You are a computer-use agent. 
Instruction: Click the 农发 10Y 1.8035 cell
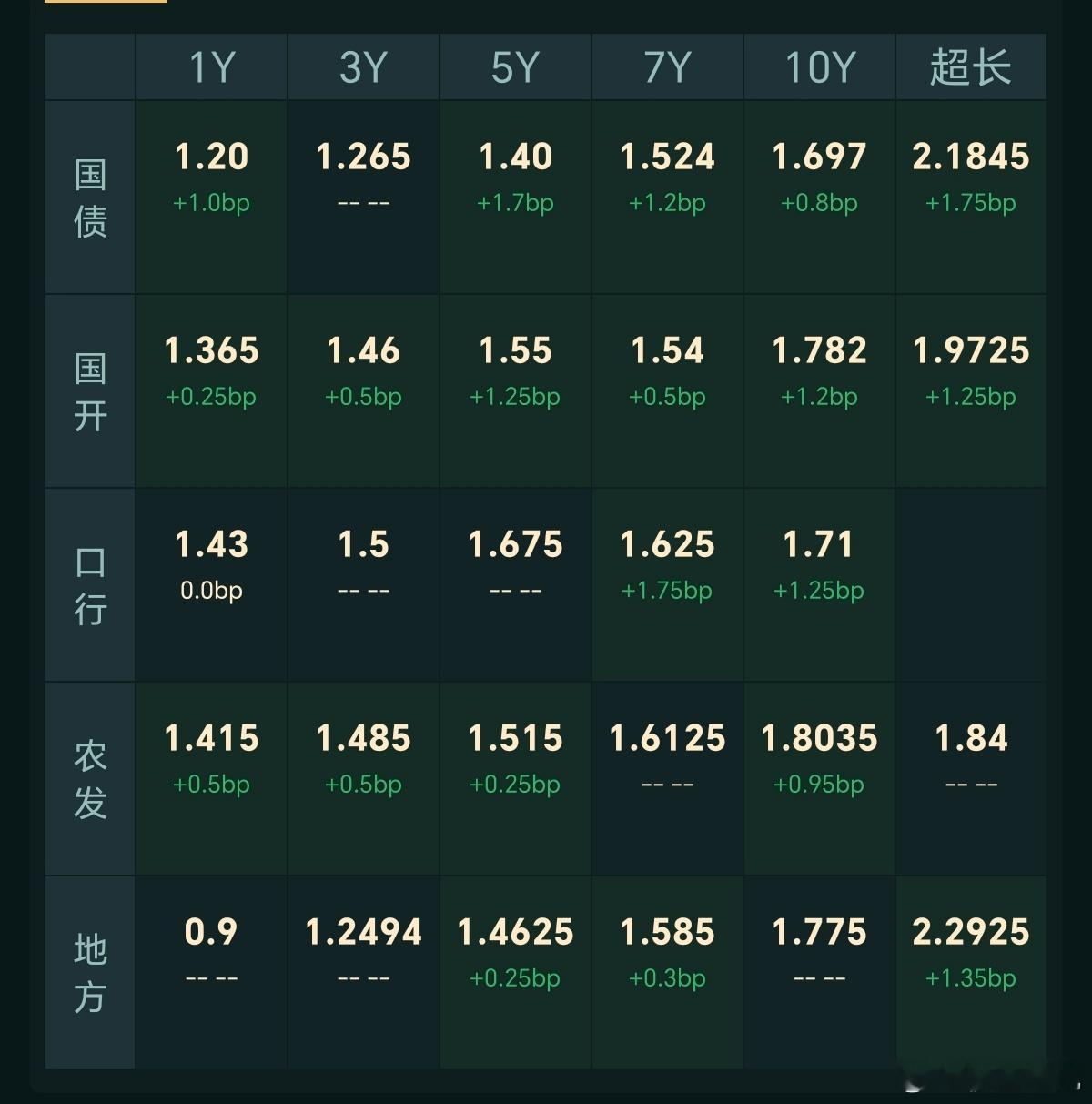[x=819, y=779]
